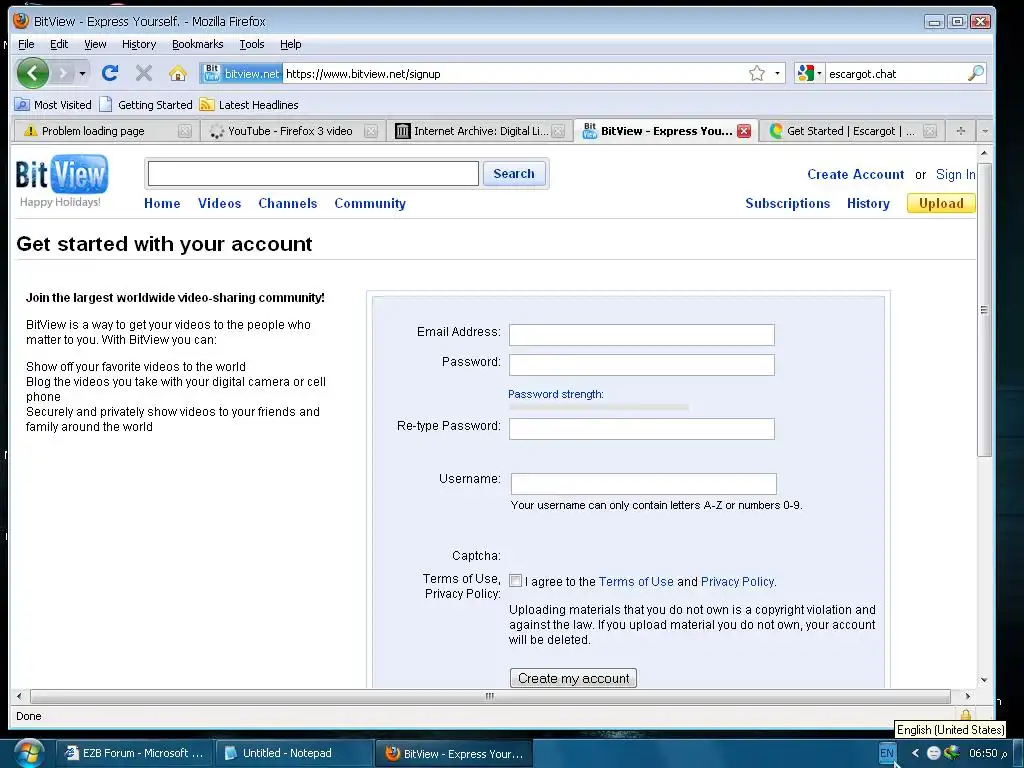Click the Create my account button
The height and width of the screenshot is (768, 1024).
click(x=573, y=678)
